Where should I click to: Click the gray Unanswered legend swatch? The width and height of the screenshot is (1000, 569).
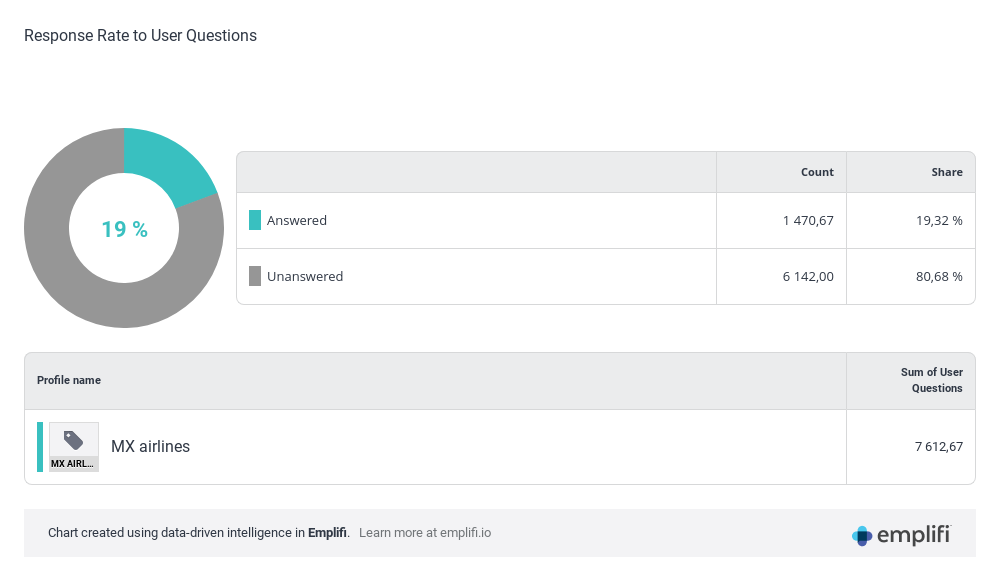click(x=255, y=276)
